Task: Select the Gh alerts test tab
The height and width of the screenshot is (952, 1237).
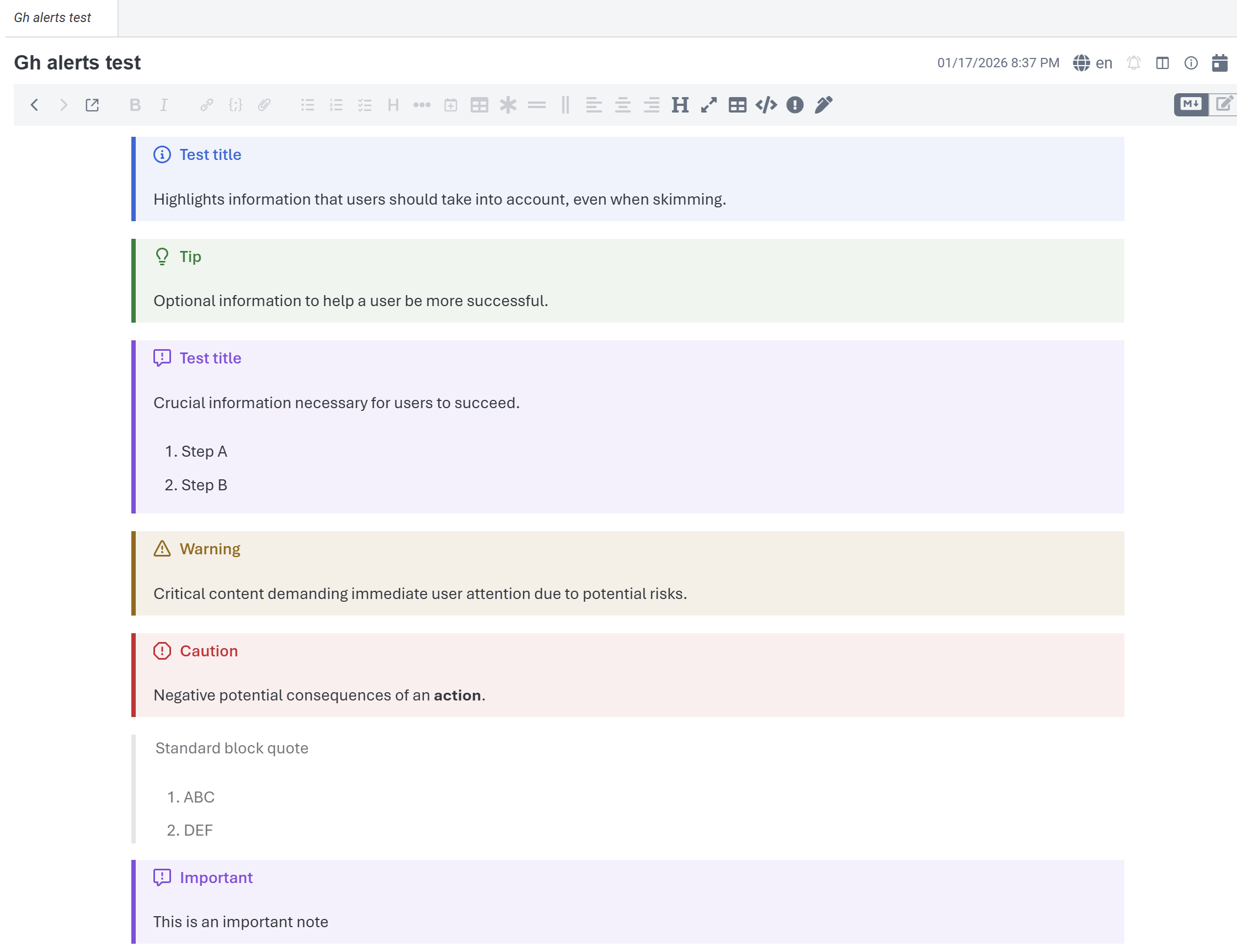Action: tap(52, 18)
